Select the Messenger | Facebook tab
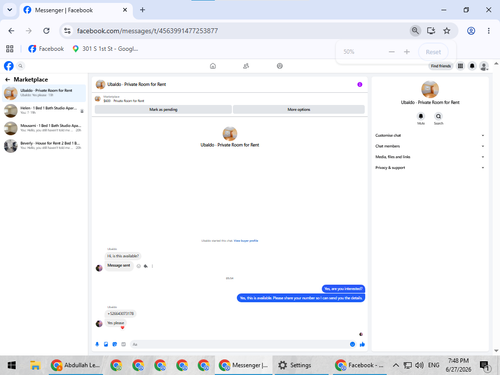The height and width of the screenshot is (375, 500). (76, 10)
